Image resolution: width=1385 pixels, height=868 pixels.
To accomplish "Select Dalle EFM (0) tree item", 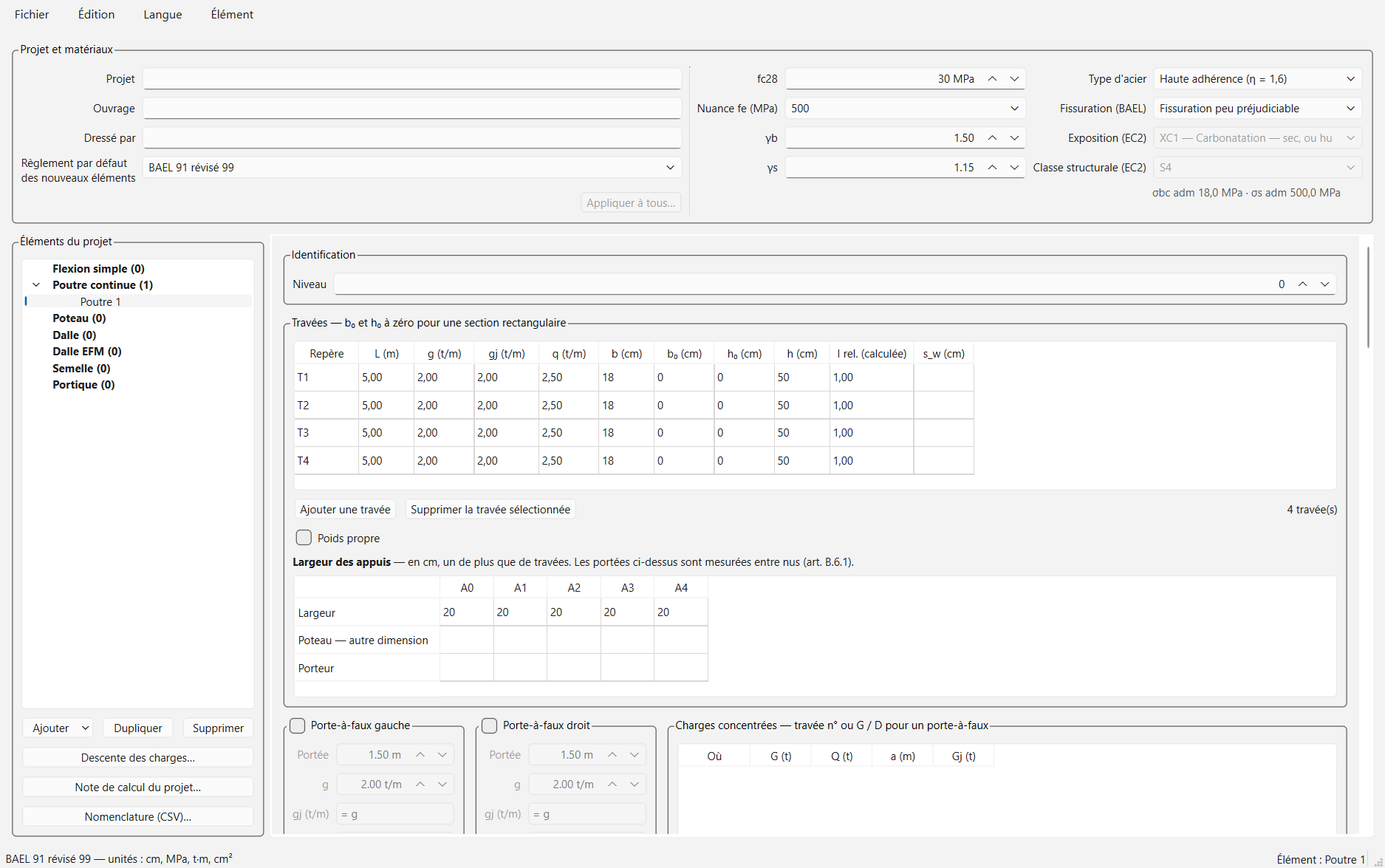I will tap(87, 352).
